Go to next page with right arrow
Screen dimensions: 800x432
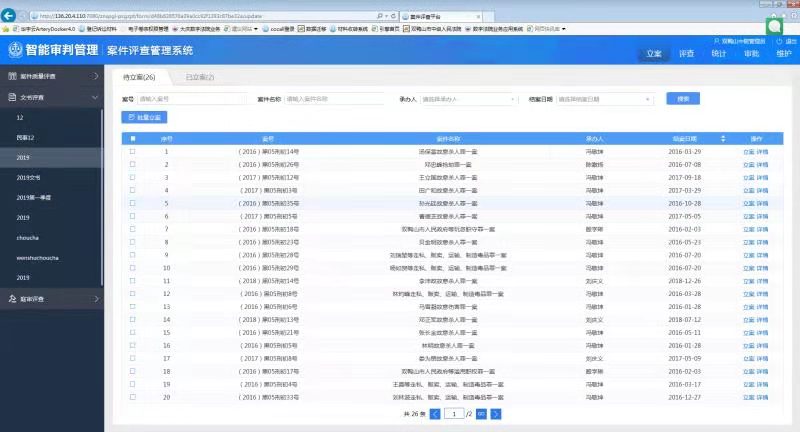(496, 413)
